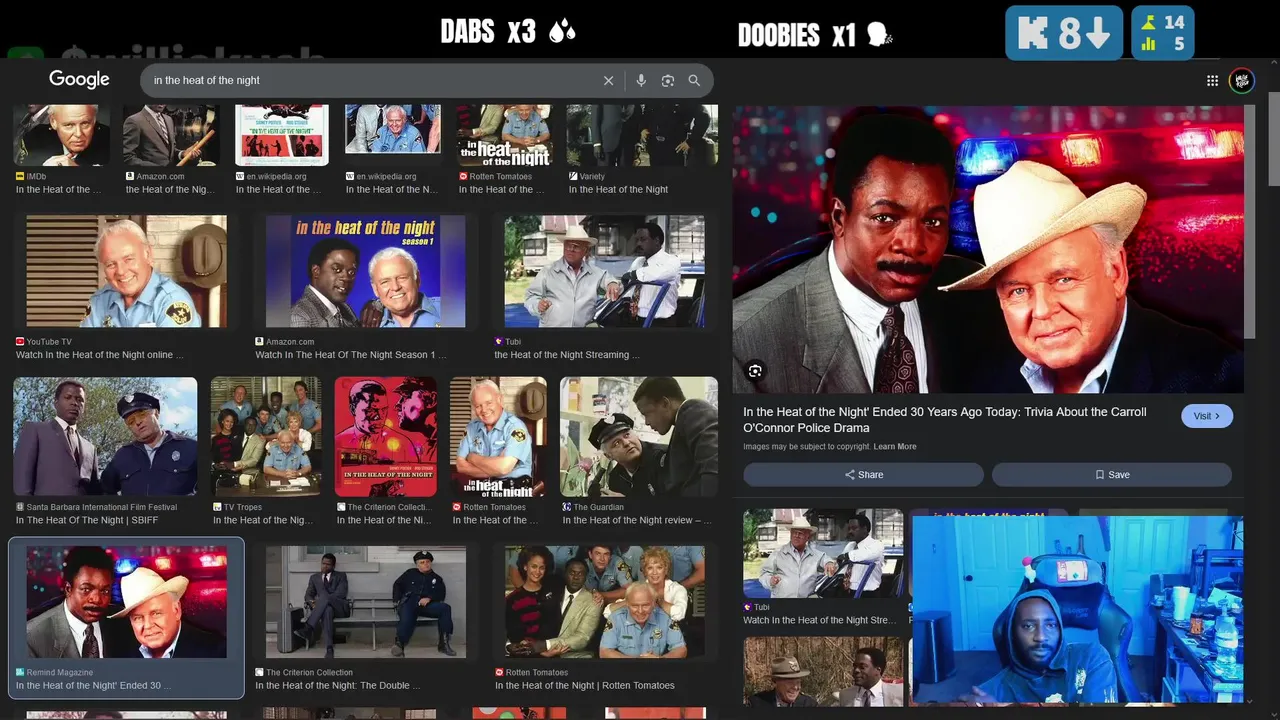Open the Guardian review image
The width and height of the screenshot is (1280, 720).
[639, 437]
